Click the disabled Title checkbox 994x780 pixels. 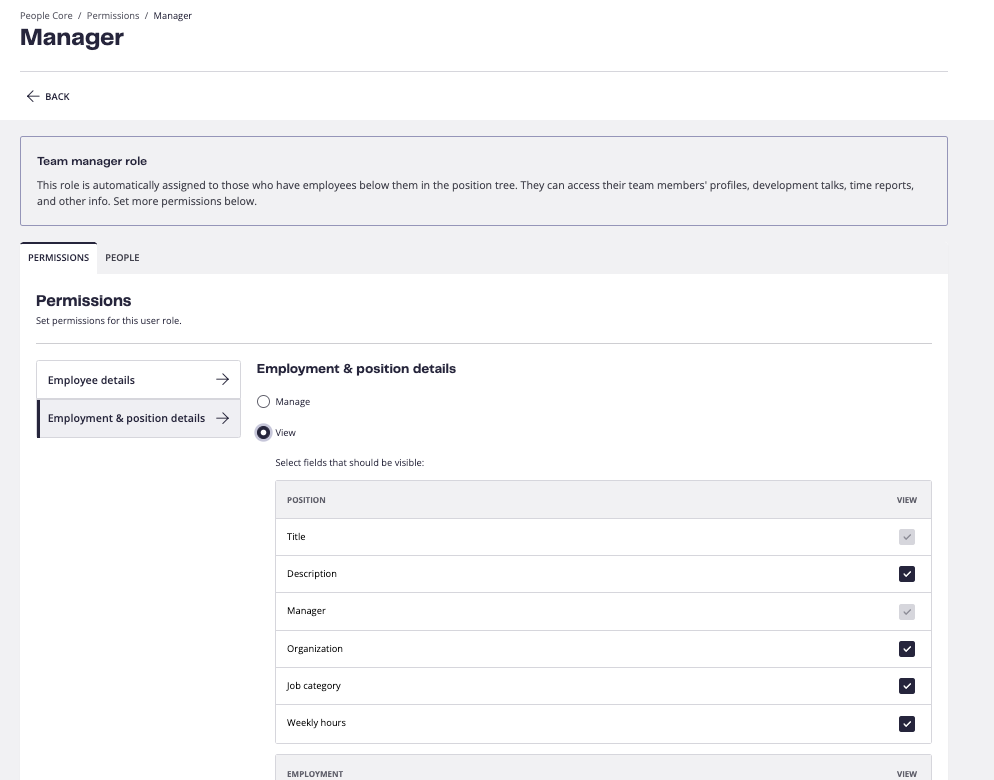coord(907,537)
